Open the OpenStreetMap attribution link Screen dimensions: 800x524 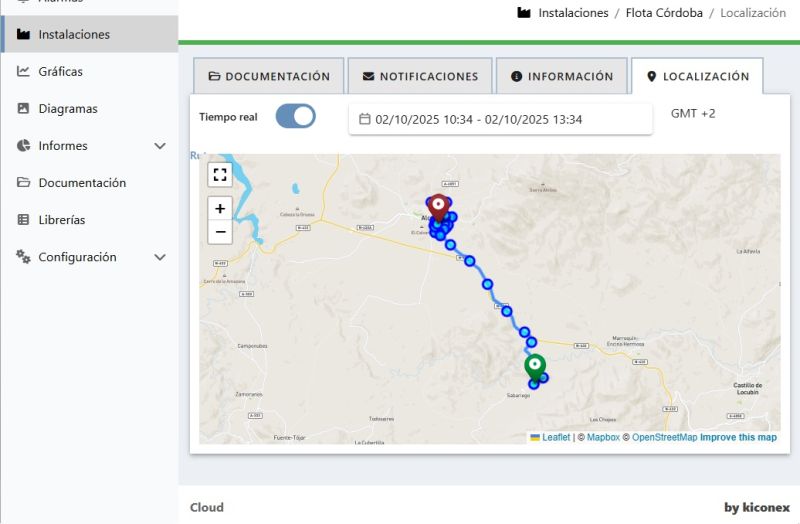(664, 437)
